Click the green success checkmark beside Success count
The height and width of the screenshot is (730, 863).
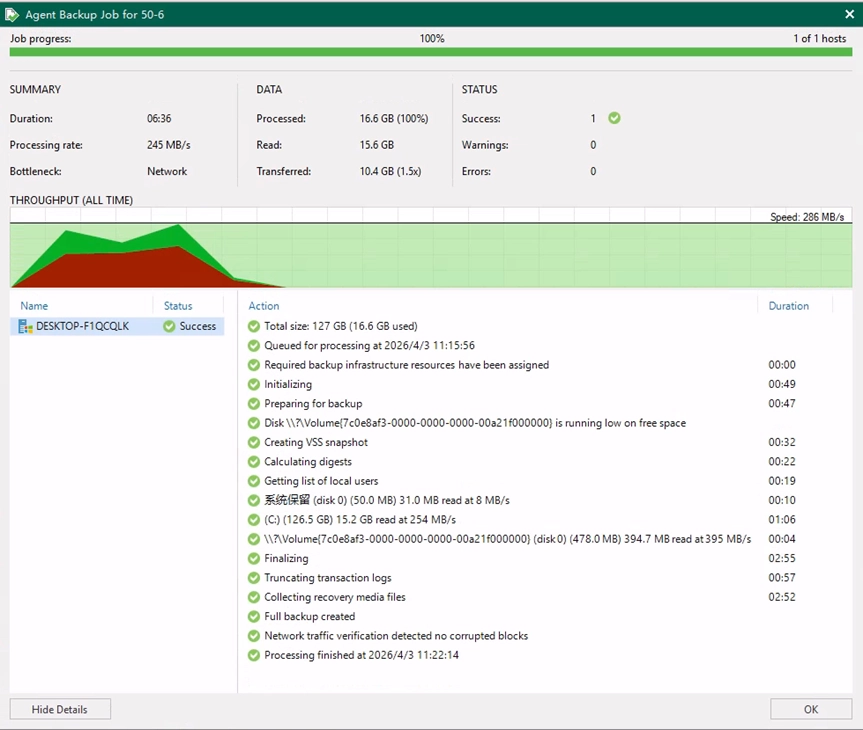tap(614, 118)
